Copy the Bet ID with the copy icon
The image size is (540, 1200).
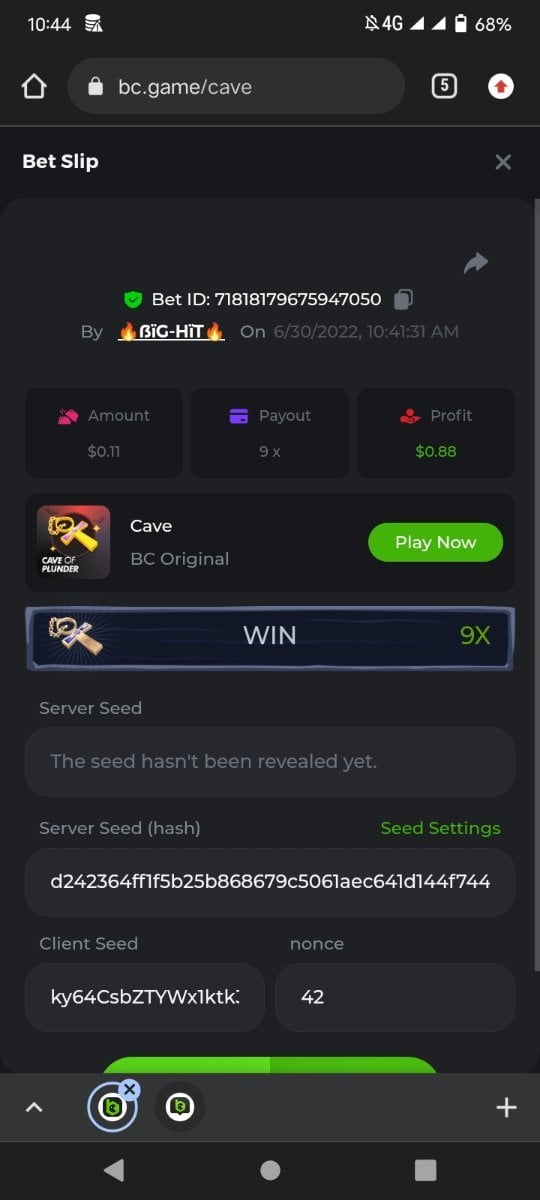[403, 299]
